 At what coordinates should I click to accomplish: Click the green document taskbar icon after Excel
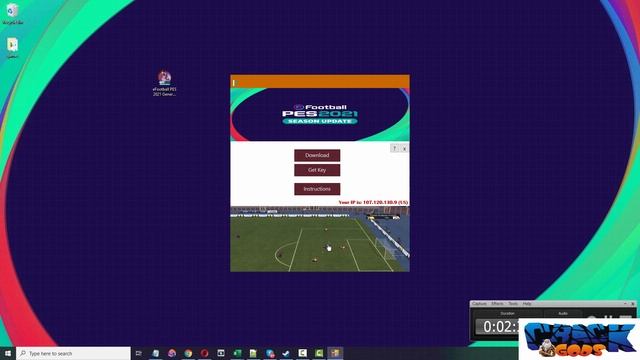tap(253, 353)
